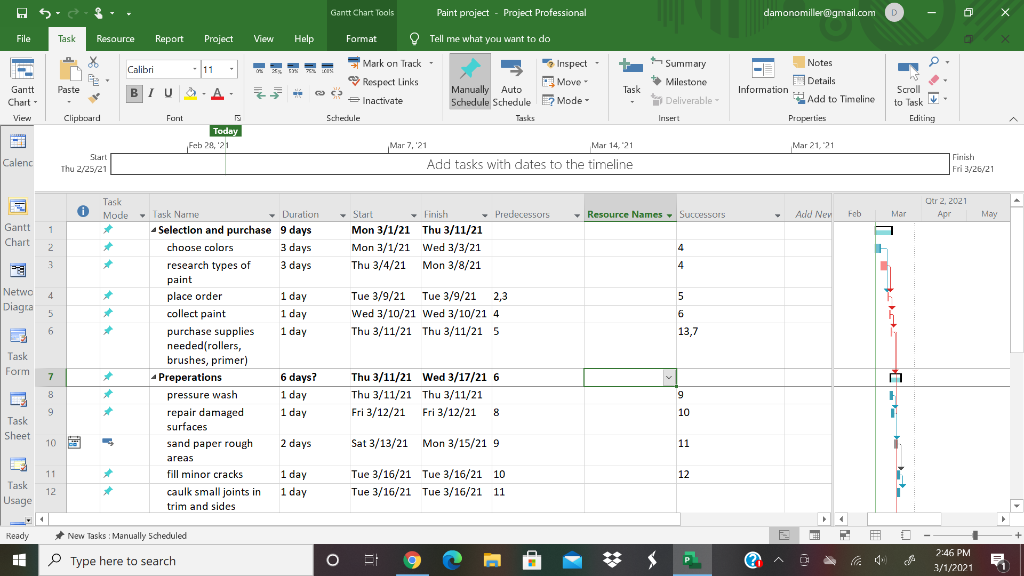Collapse the Selection and purchase summary task
Image resolution: width=1024 pixels, height=576 pixels.
click(152, 229)
